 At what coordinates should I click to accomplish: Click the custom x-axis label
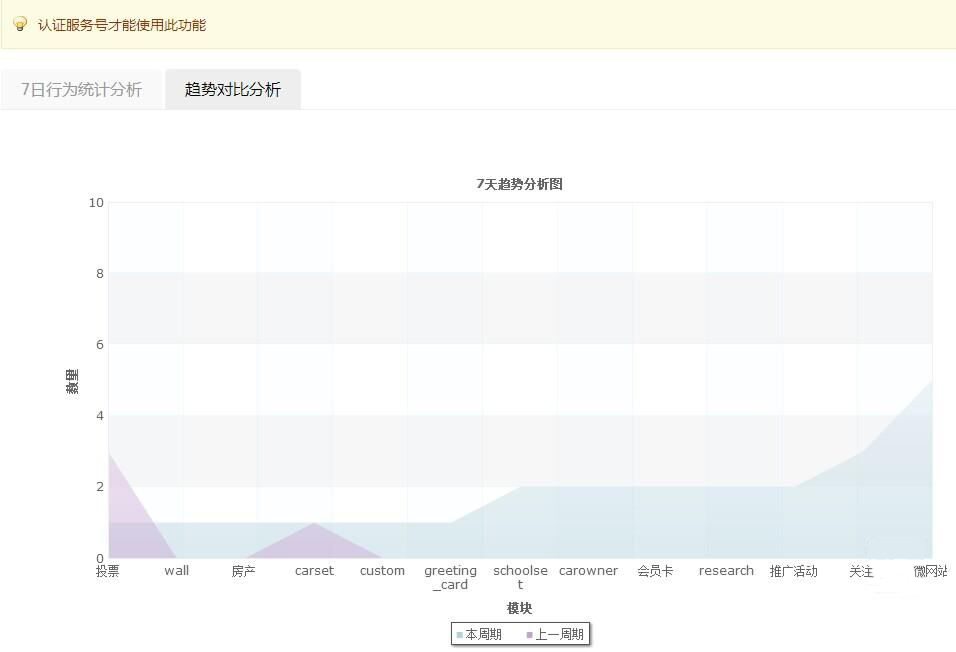(x=382, y=571)
